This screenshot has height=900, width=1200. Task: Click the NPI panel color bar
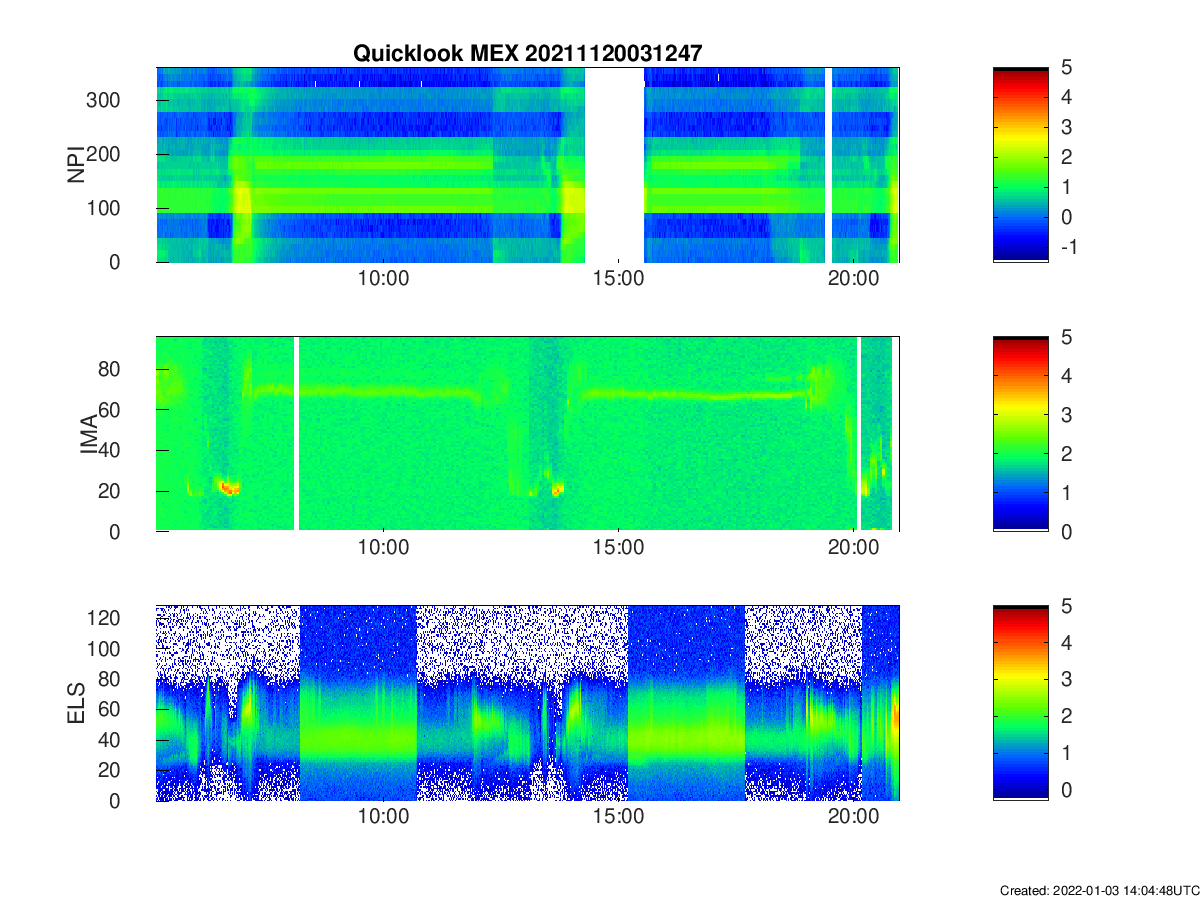coord(1020,165)
